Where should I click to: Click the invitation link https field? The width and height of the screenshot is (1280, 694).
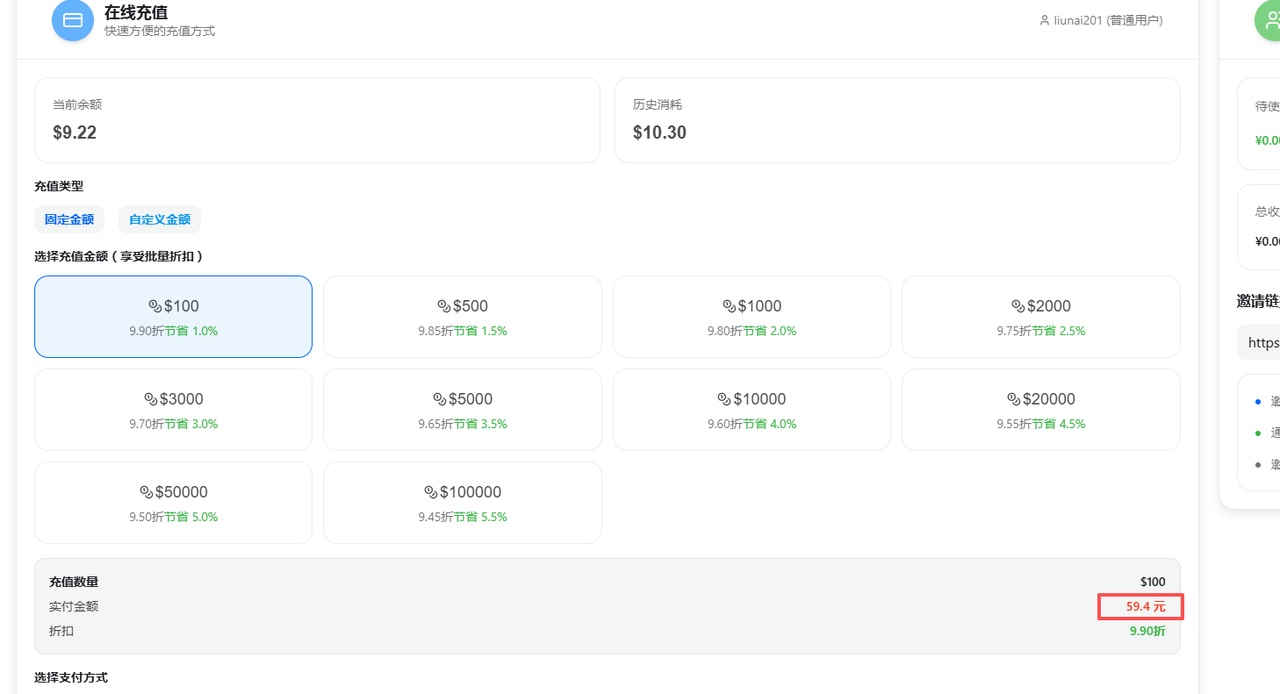coord(1260,342)
